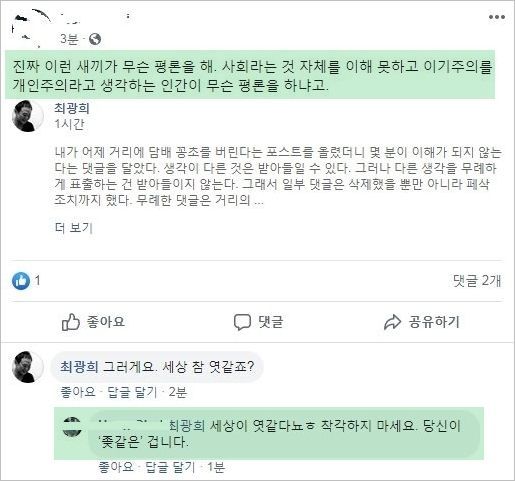Click the reply commenter's small avatar
This screenshot has height=481, width=515.
(x=72, y=427)
